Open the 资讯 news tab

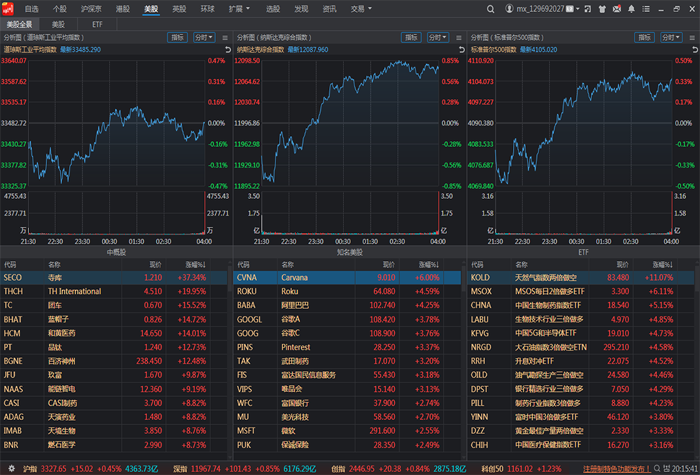click(329, 8)
